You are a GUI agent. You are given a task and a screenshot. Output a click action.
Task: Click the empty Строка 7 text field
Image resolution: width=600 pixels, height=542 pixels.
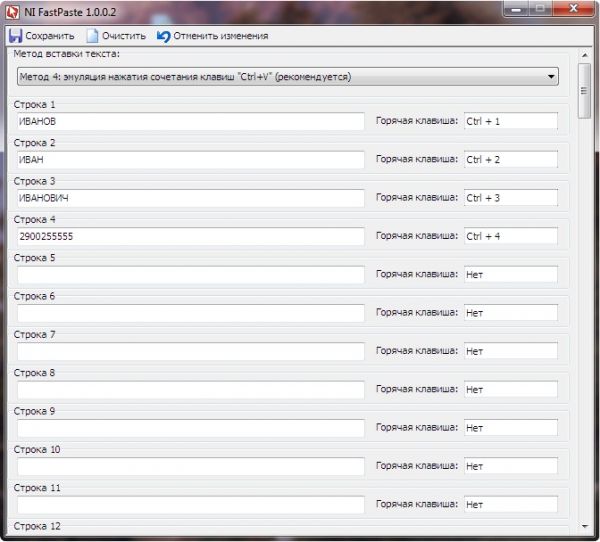(x=191, y=351)
